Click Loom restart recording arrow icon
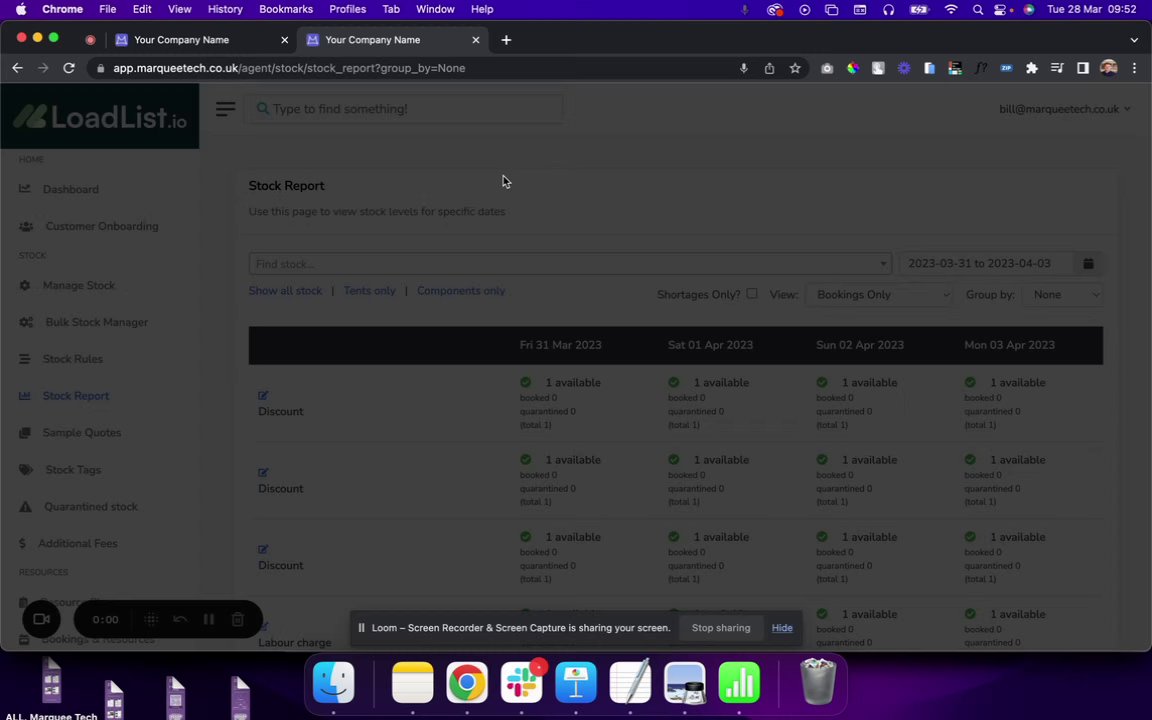Screen dimensions: 1152x720 (180, 619)
